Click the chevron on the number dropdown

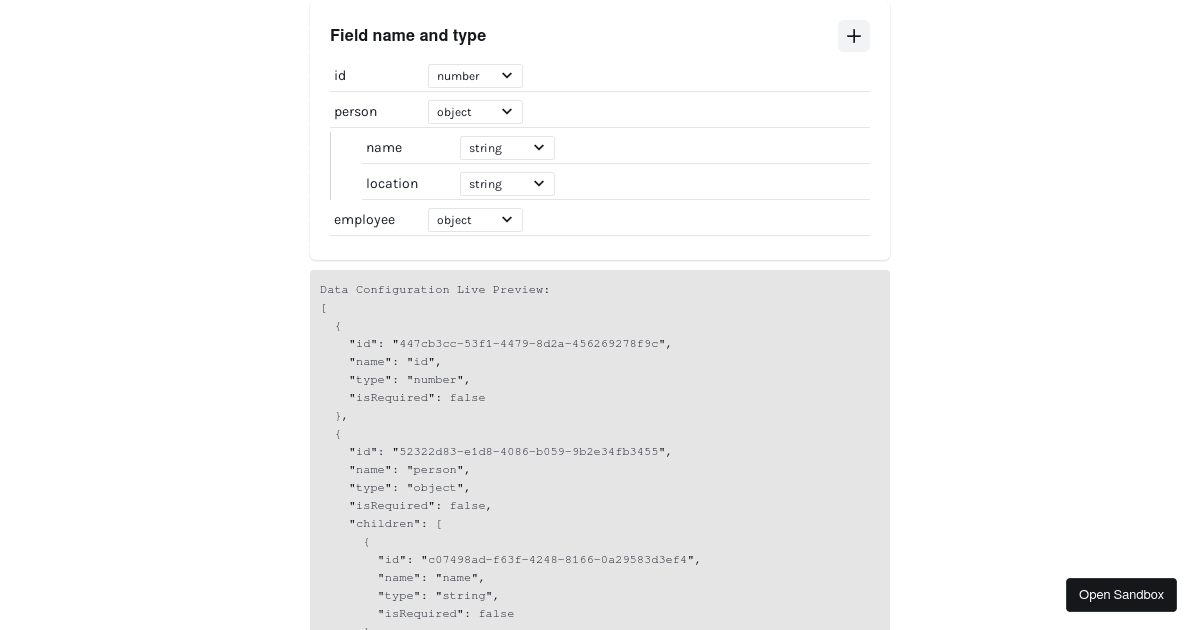(x=507, y=76)
